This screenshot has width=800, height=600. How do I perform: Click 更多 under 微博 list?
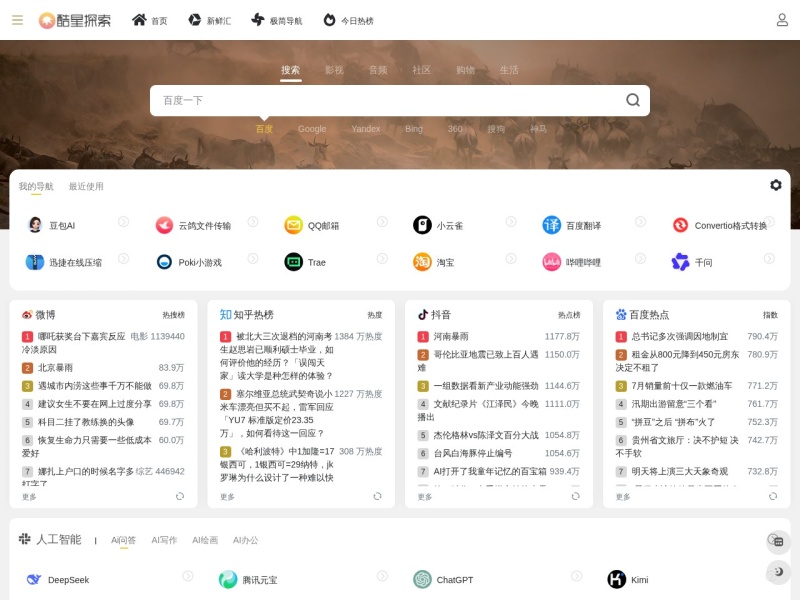point(29,496)
